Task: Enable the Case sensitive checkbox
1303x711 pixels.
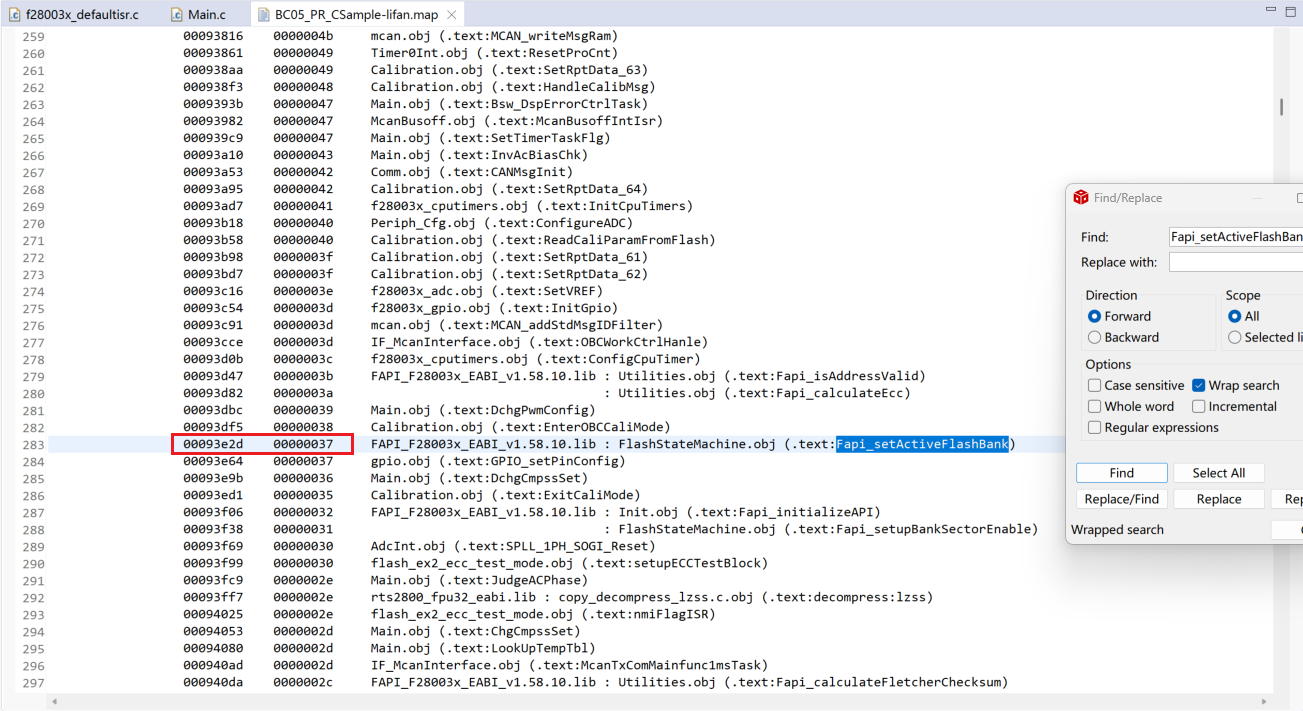Action: pyautogui.click(x=1095, y=385)
